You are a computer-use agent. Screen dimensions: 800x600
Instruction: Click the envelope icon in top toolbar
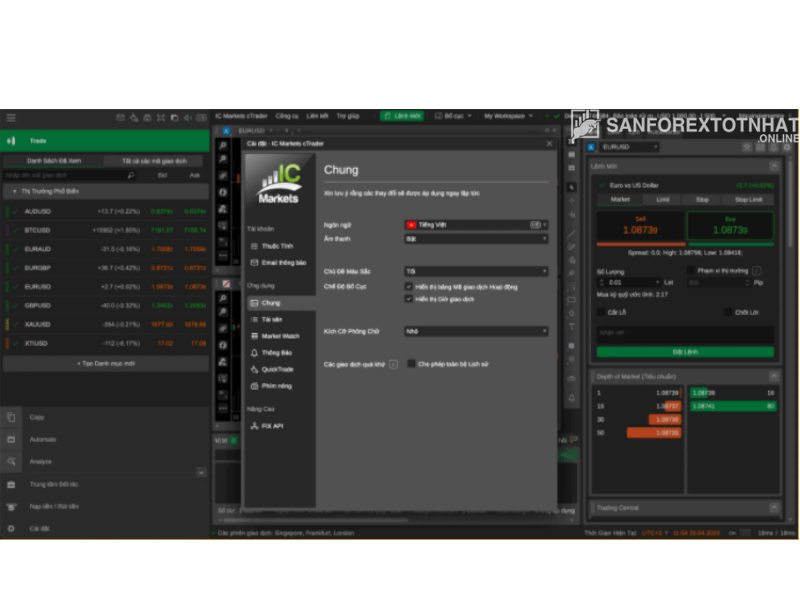[x=120, y=118]
